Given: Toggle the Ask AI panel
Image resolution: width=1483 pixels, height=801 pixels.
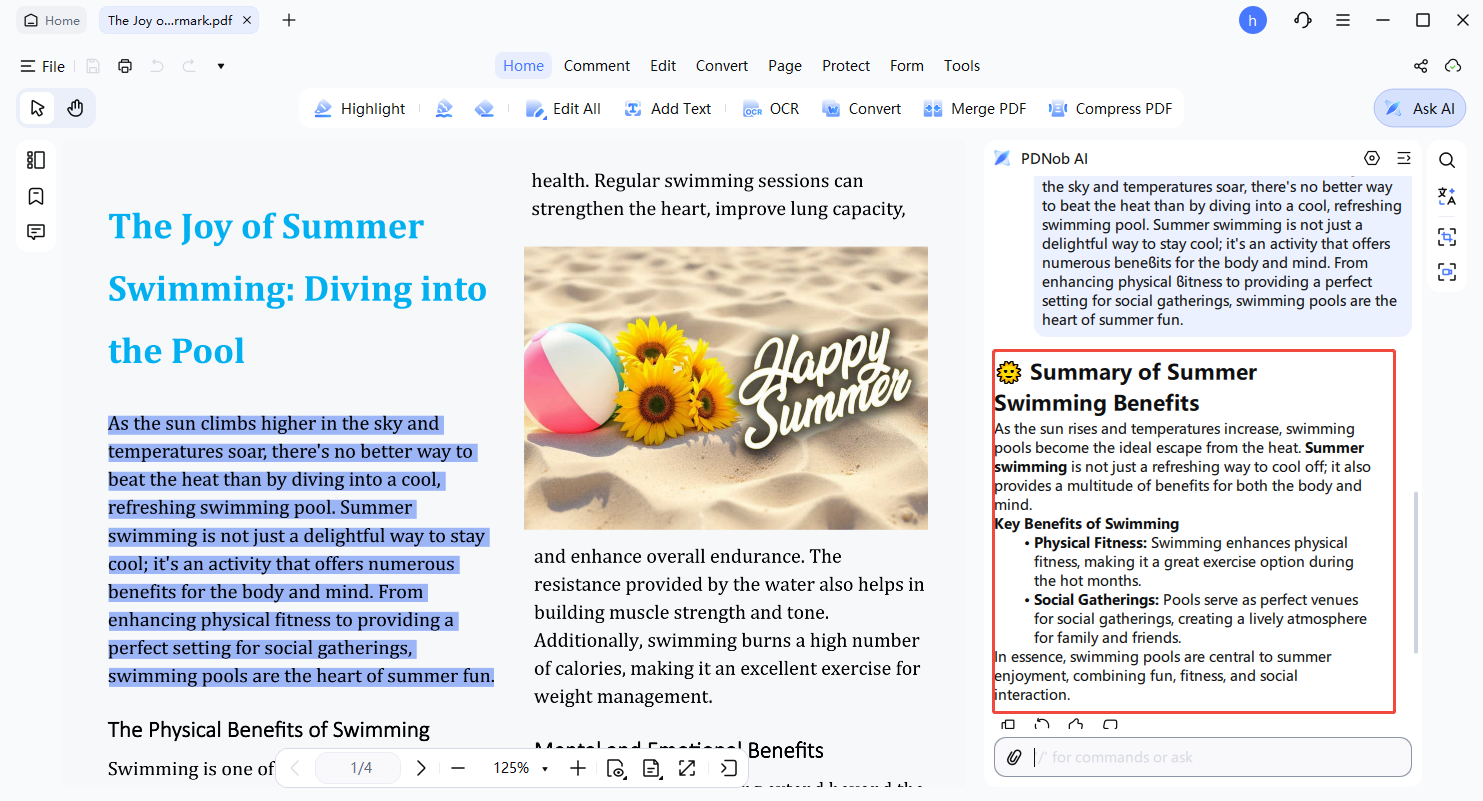Looking at the screenshot, I should tap(1420, 108).
